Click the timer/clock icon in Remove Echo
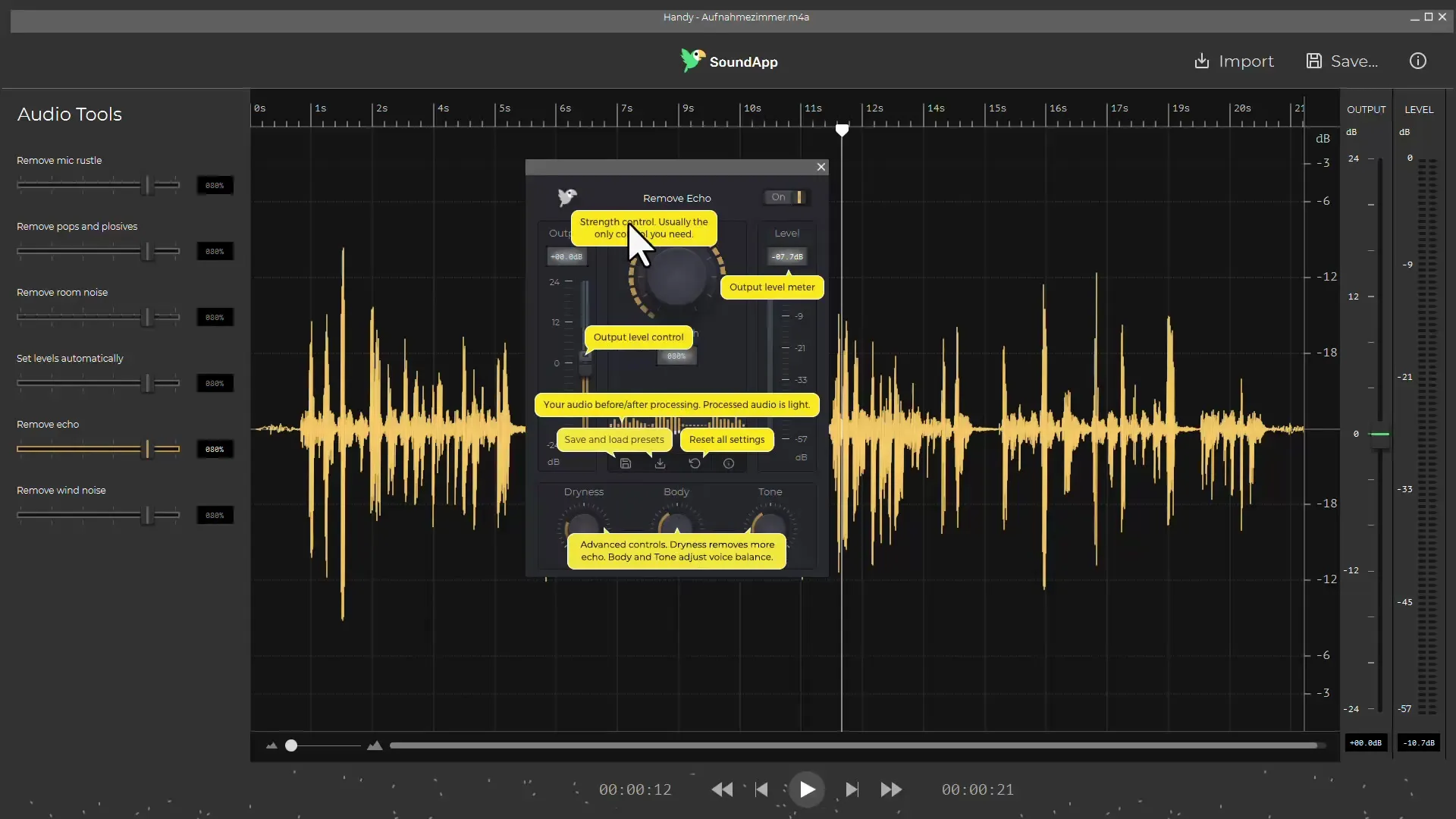Screen dimensions: 1456x819 [x=729, y=463]
